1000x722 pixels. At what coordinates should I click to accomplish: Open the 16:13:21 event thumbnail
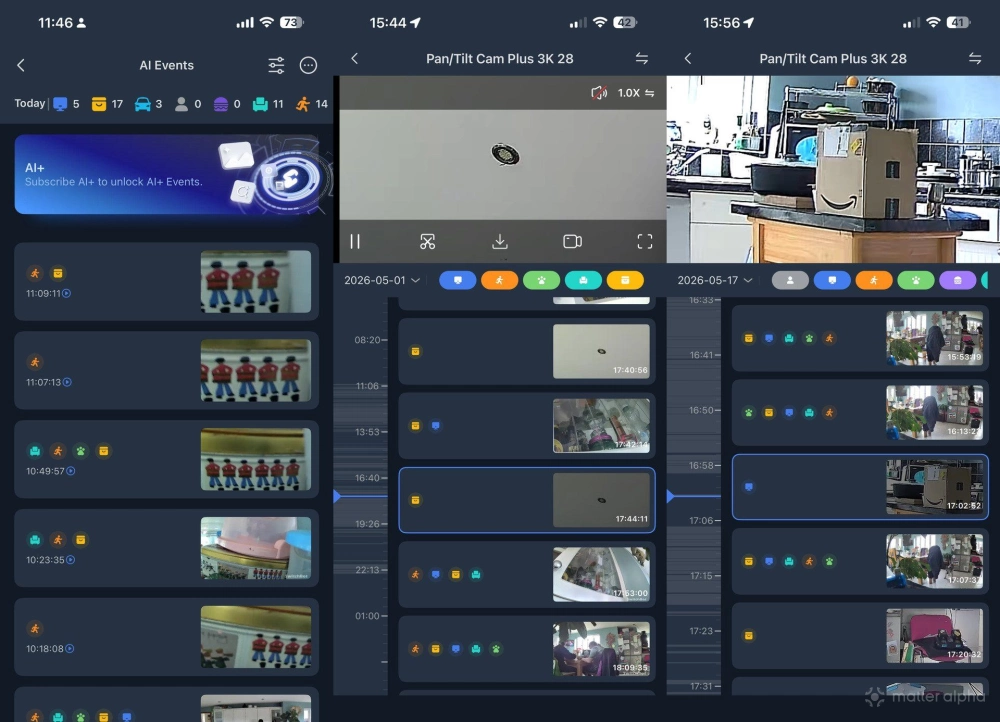[x=934, y=413]
